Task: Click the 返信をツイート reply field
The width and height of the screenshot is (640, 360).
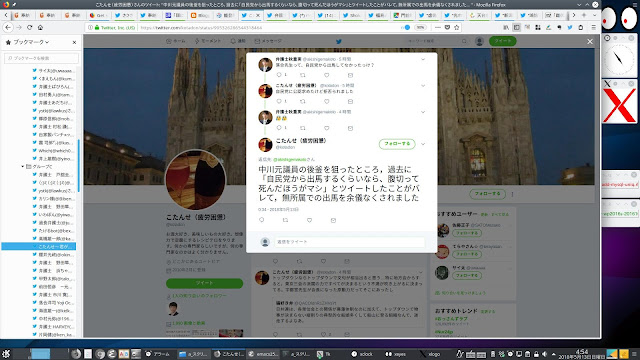Action: [x=349, y=242]
